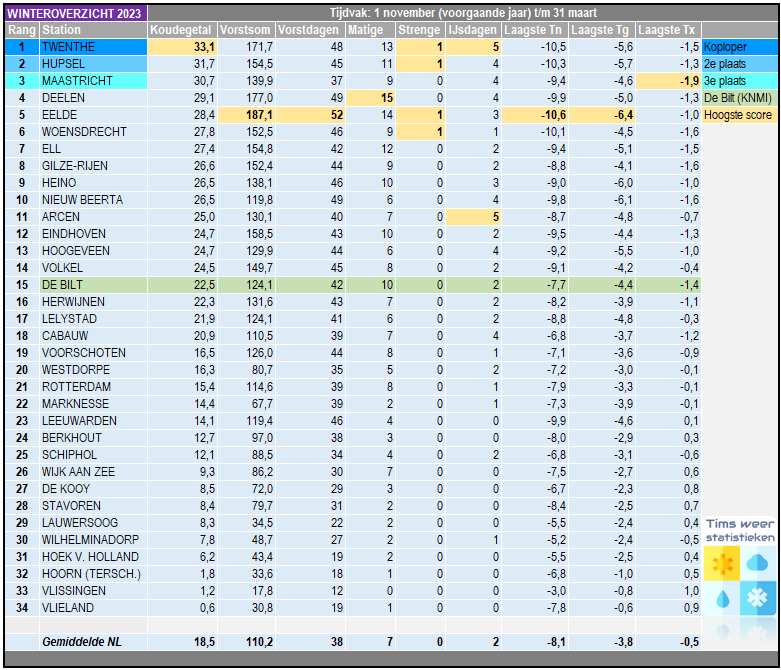Image resolution: width=781 pixels, height=670 pixels.
Task: Click the snowflake icon in the logo
Action: coord(758,598)
